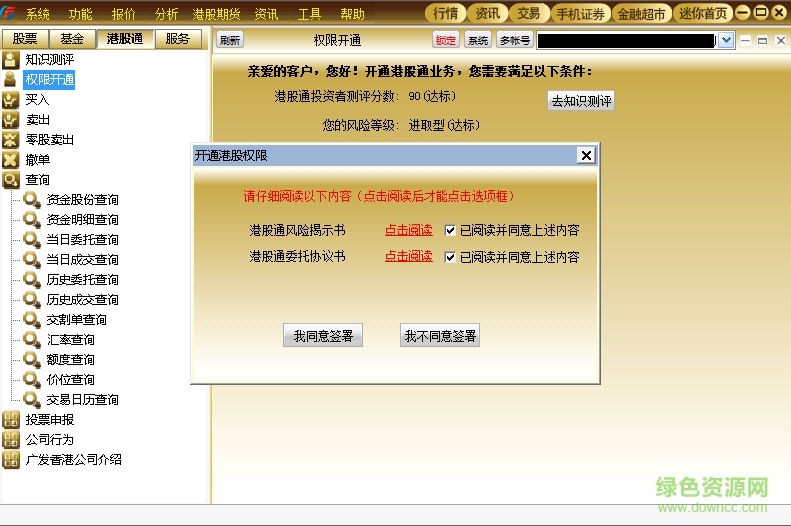
Task: Click the 广发香港公司介绍 grid icon
Action: (10, 460)
